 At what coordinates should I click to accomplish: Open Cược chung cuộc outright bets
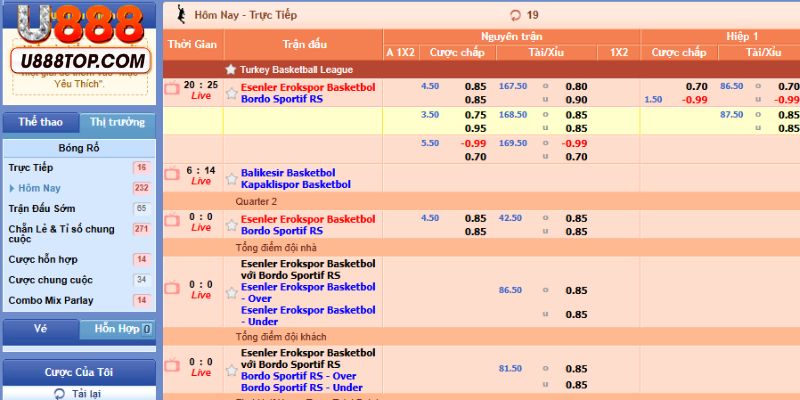[x=50, y=280]
